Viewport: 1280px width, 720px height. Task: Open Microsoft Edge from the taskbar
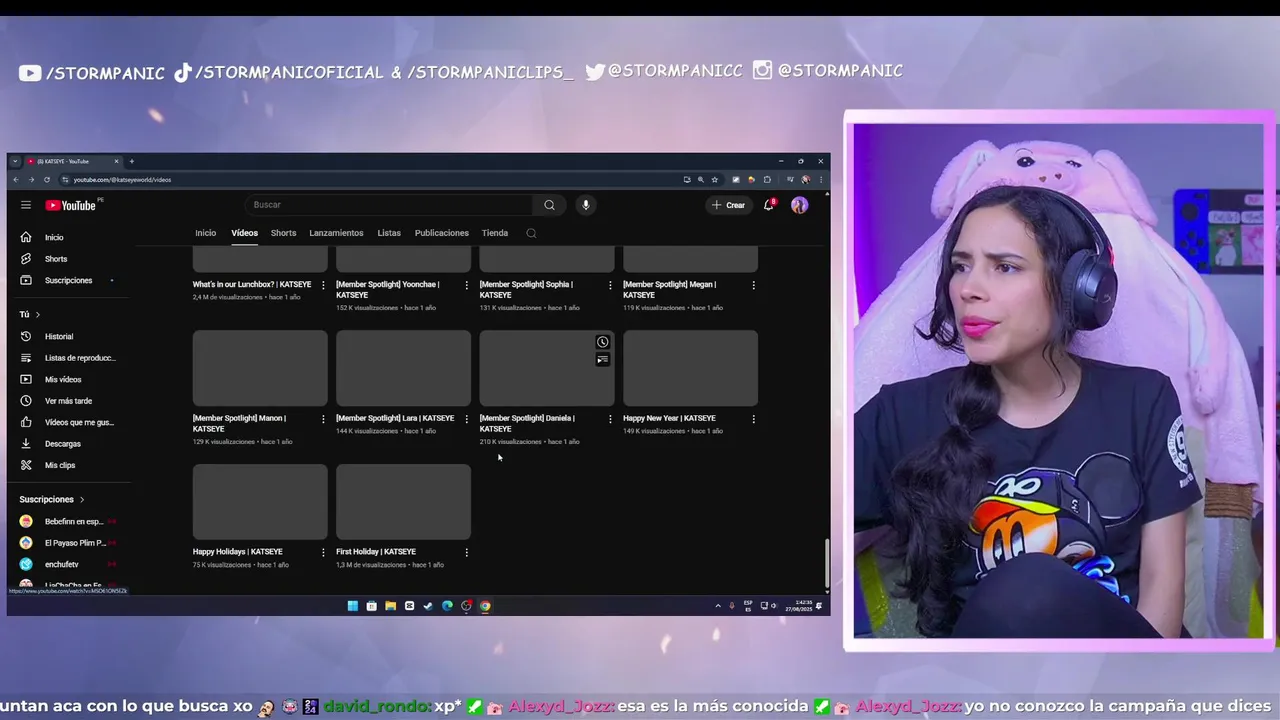[447, 606]
